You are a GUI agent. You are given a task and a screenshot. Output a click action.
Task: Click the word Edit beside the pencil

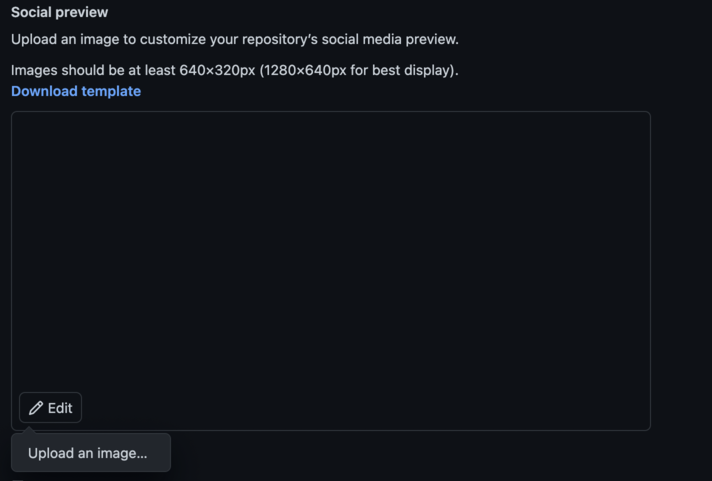tap(60, 408)
